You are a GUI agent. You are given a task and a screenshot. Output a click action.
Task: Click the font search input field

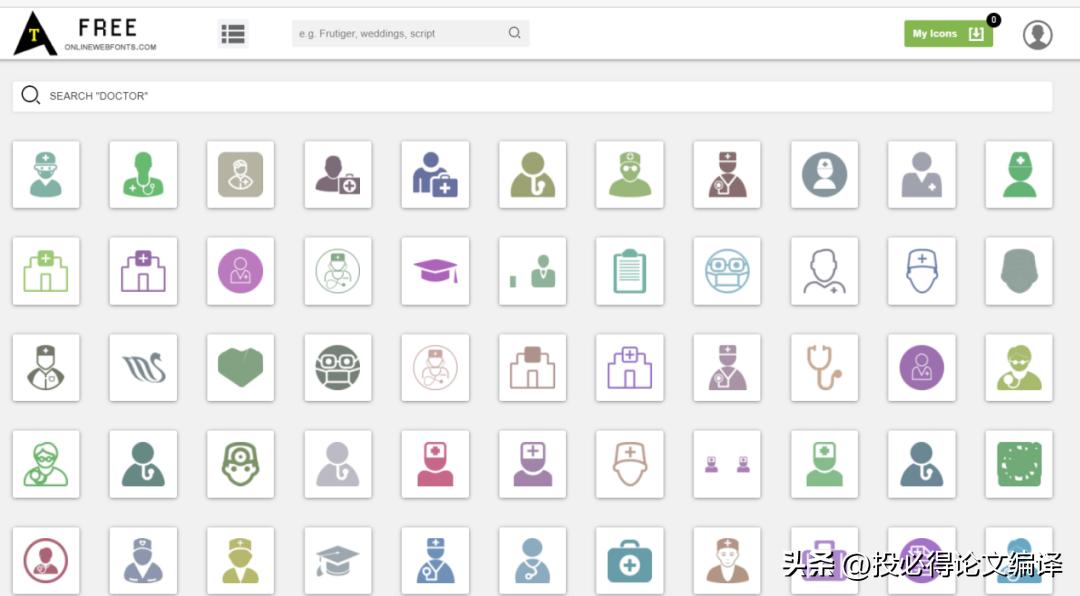(411, 33)
